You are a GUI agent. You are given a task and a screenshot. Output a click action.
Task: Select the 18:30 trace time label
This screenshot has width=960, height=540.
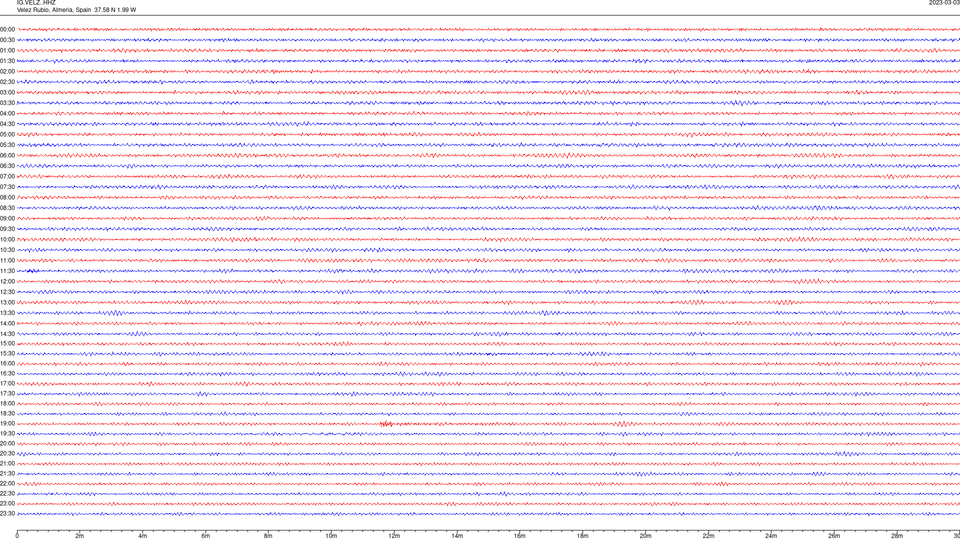[x=7, y=413]
